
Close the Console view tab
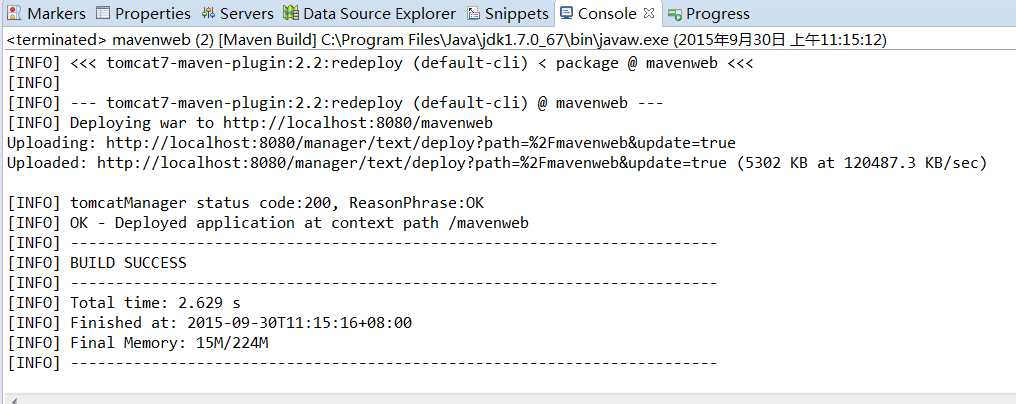pyautogui.click(x=649, y=13)
